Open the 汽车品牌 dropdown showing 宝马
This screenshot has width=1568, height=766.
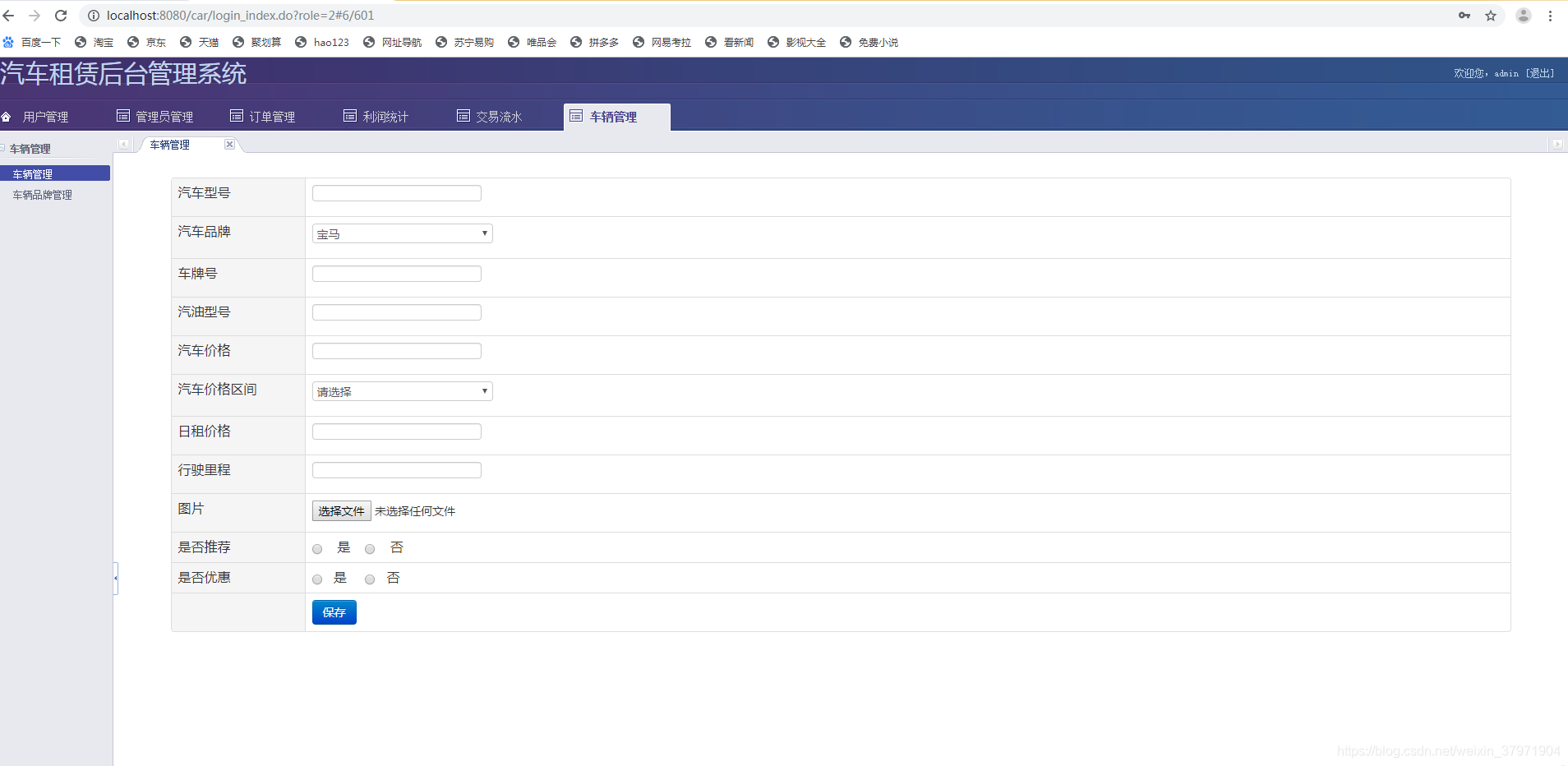point(403,233)
